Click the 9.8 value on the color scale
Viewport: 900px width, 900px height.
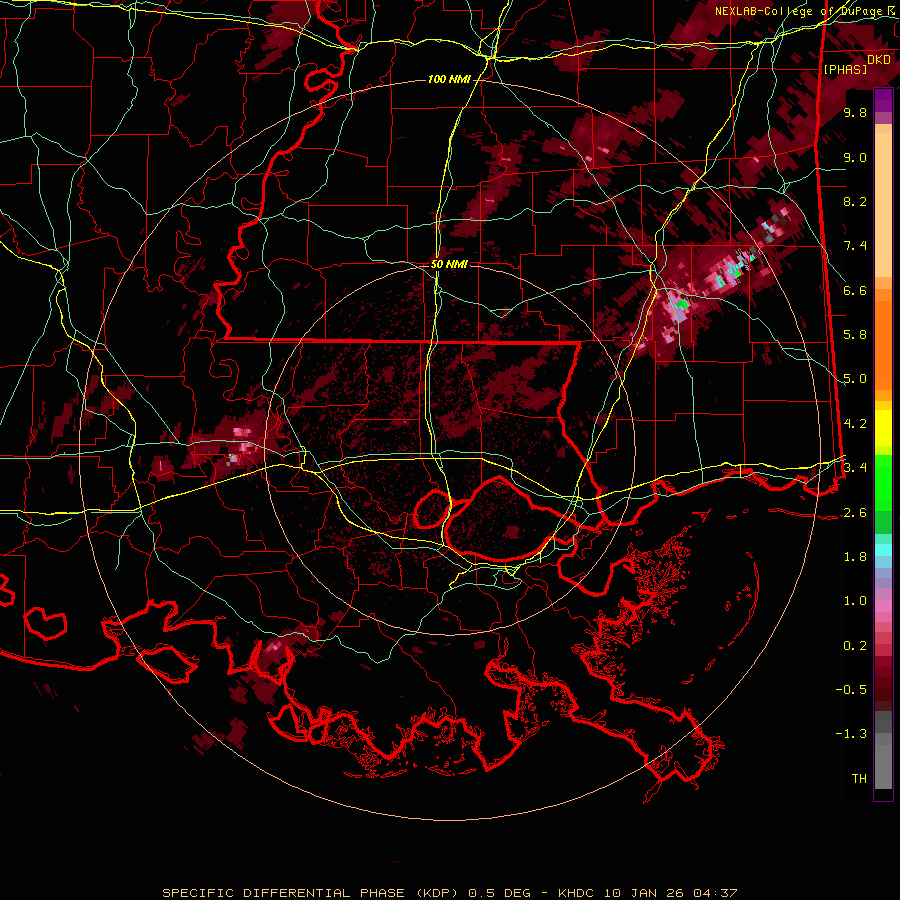click(855, 112)
